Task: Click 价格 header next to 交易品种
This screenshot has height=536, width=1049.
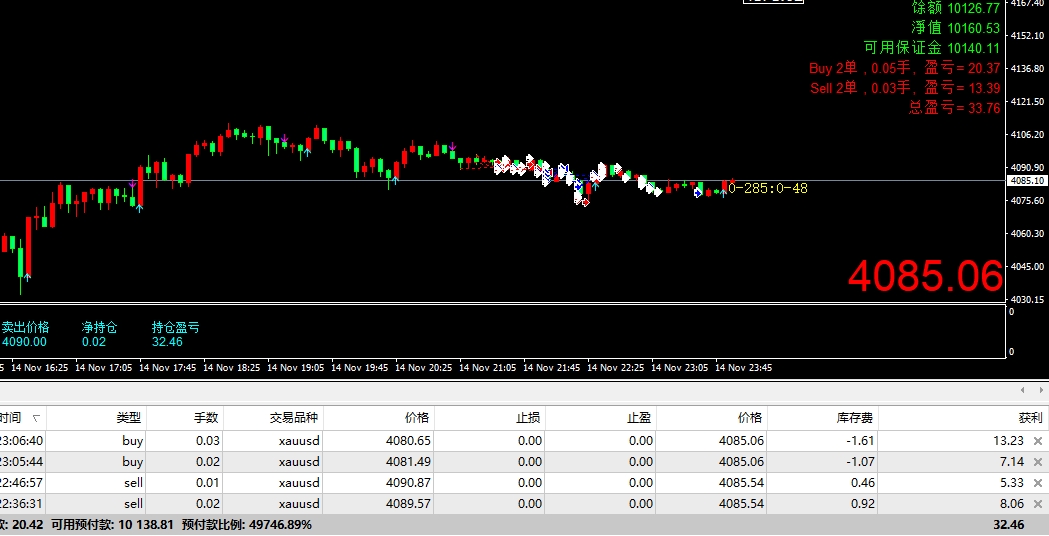Action: [417, 418]
